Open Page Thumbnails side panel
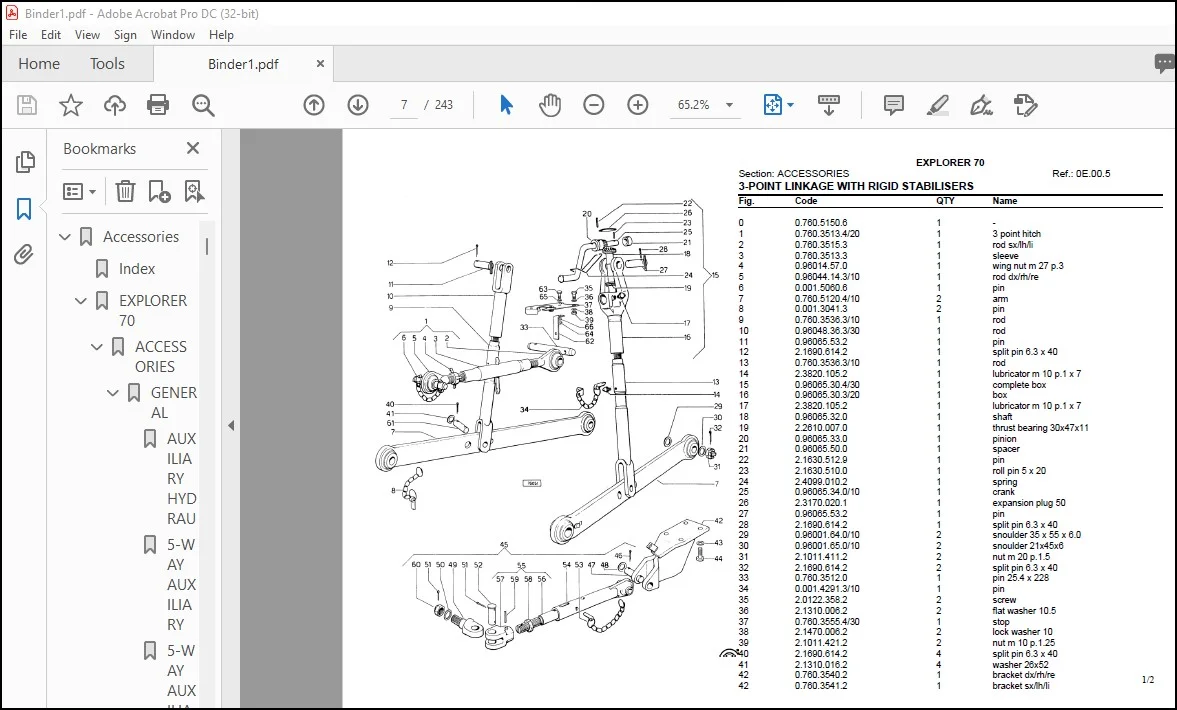 click(x=25, y=161)
